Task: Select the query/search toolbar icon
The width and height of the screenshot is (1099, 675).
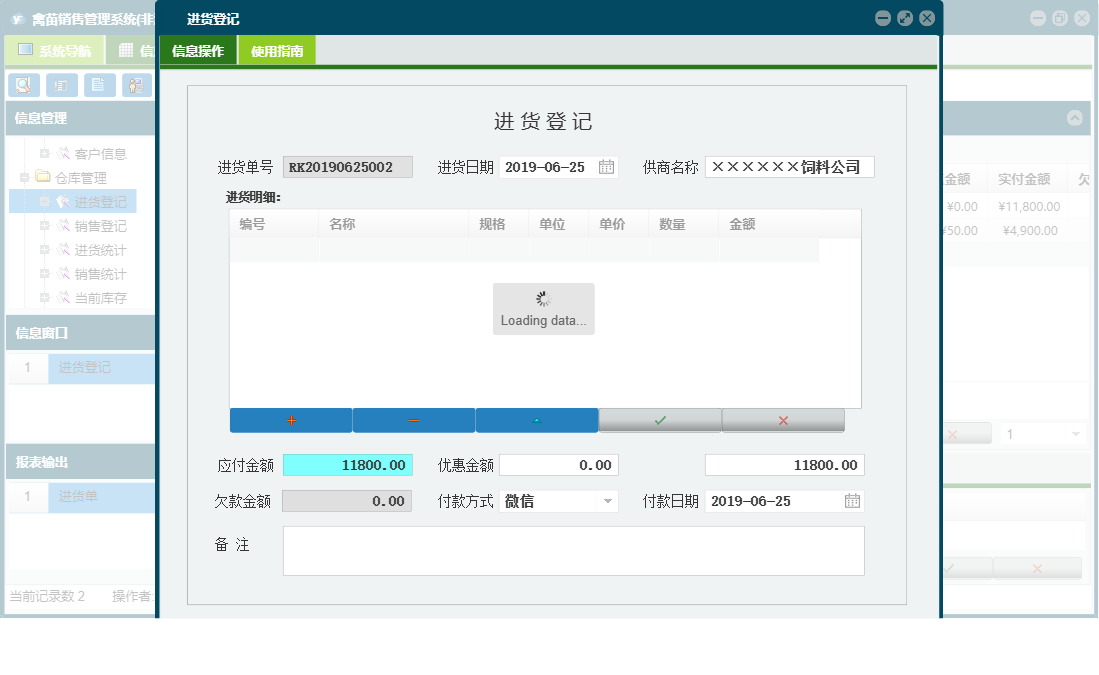Action: click(23, 85)
